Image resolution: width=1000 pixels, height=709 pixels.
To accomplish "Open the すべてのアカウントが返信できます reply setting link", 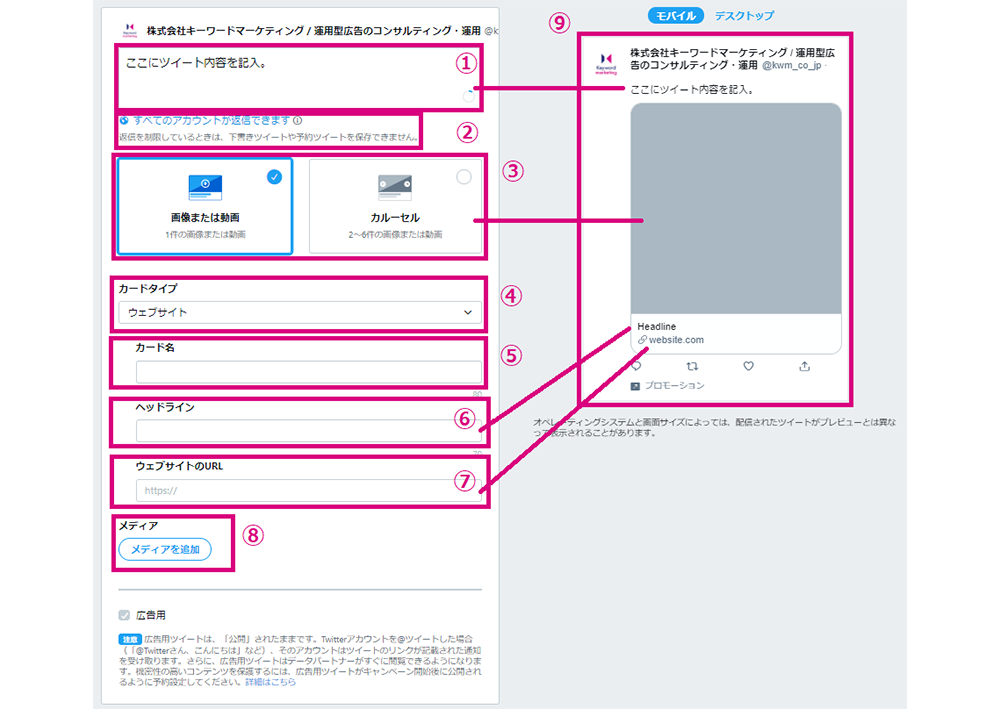I will 212,121.
